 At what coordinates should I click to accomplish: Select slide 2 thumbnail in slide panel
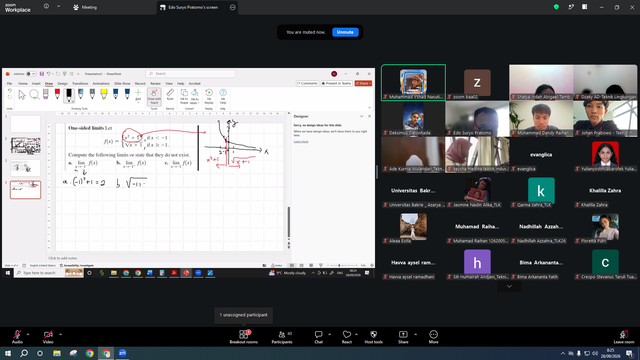pos(25,146)
